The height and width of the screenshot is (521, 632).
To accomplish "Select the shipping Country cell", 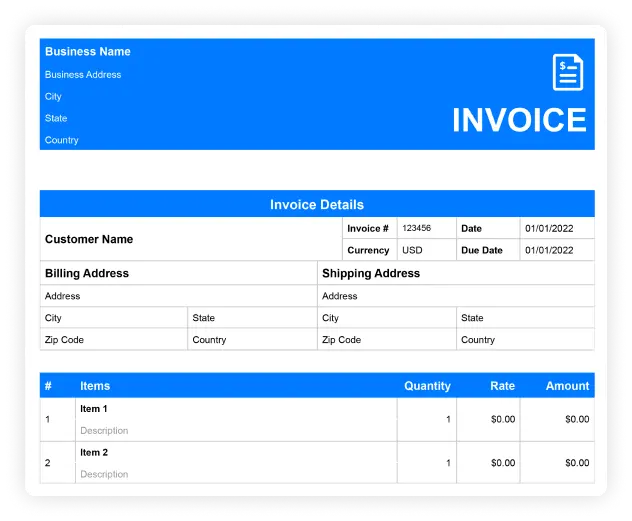I will [526, 340].
